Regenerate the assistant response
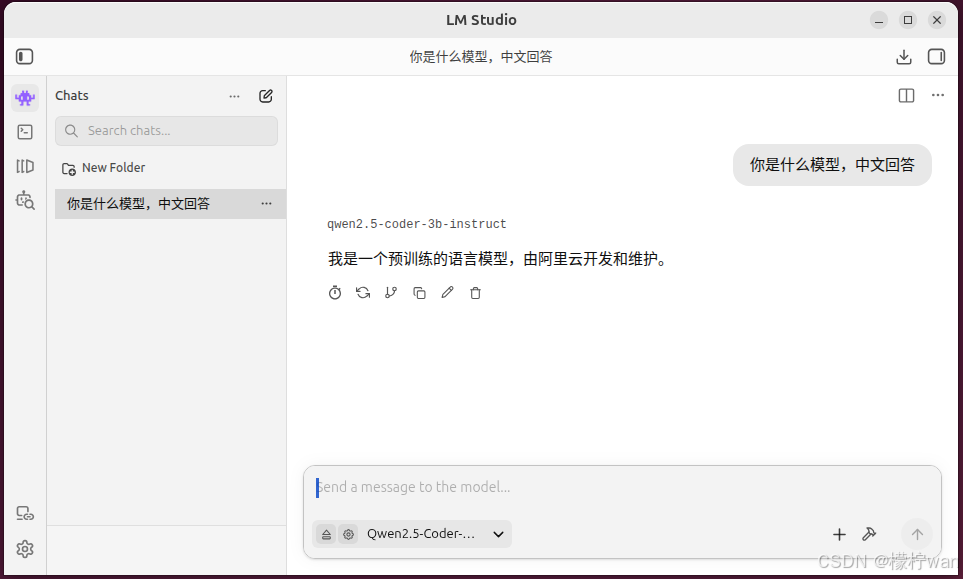The width and height of the screenshot is (963, 579). click(363, 293)
